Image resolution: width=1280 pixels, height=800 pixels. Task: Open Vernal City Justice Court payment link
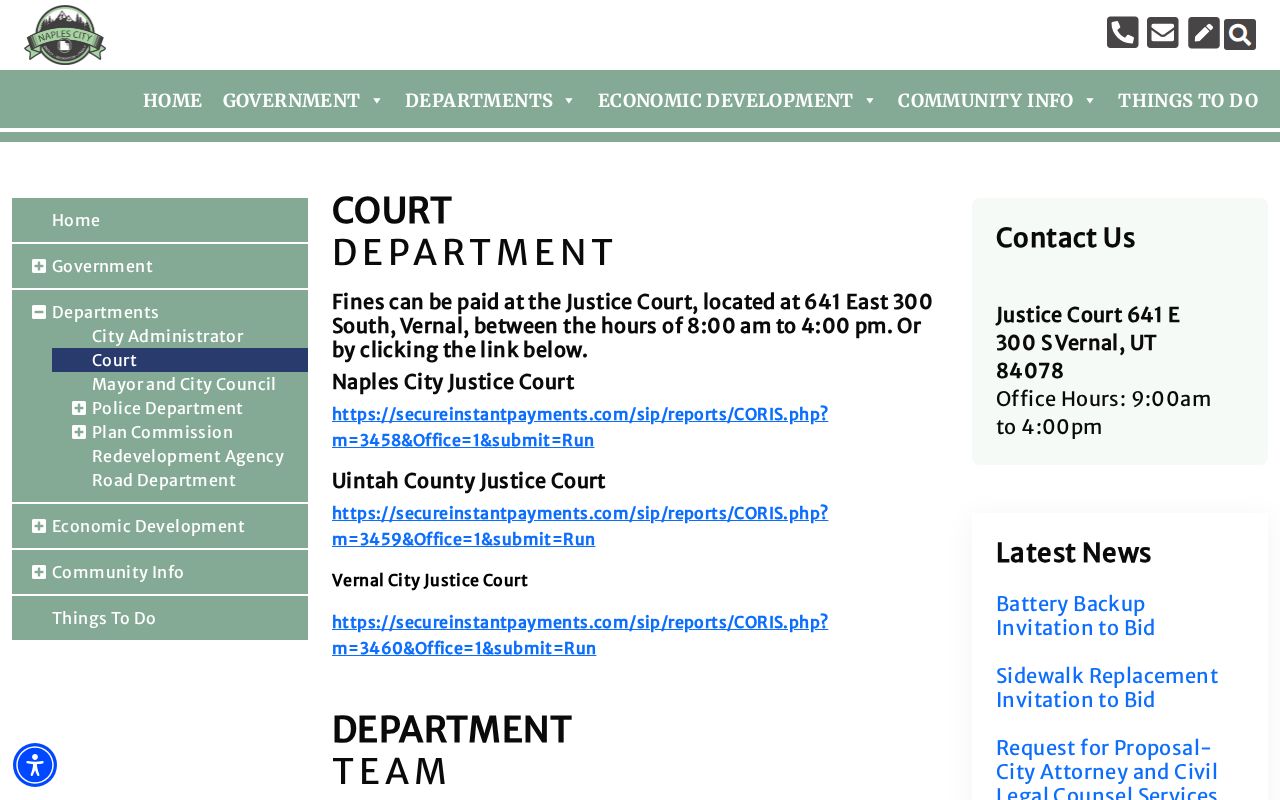pyautogui.click(x=580, y=635)
